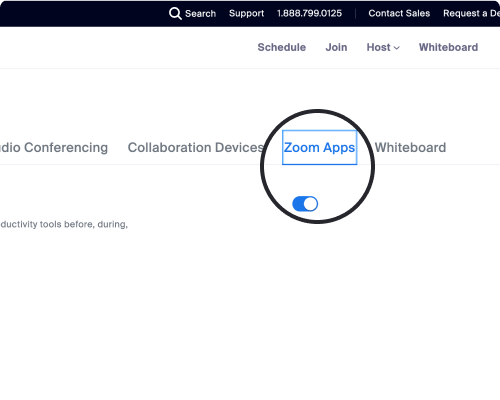Click the Search magnifier icon
This screenshot has width=500, height=400.
coord(175,14)
